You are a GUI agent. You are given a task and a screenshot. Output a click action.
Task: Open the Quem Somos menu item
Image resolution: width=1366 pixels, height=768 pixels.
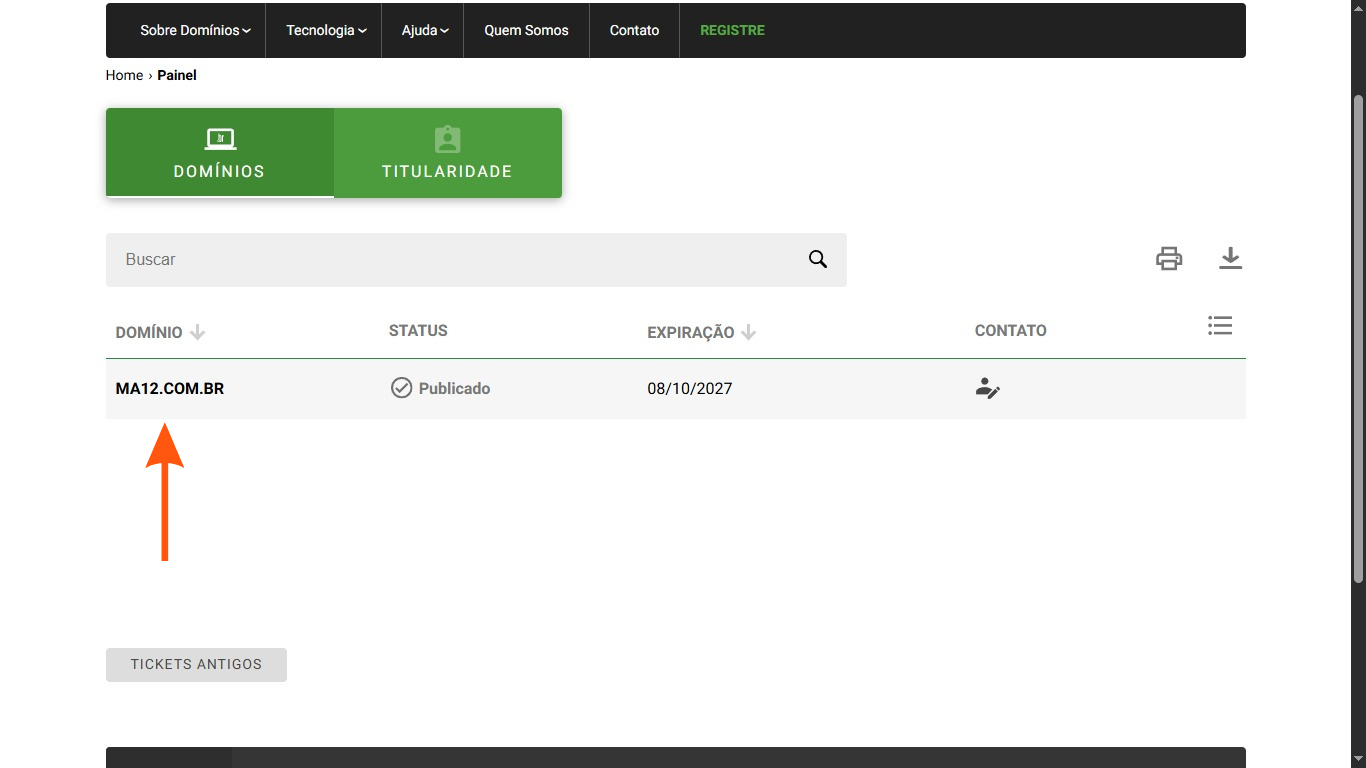click(x=526, y=31)
